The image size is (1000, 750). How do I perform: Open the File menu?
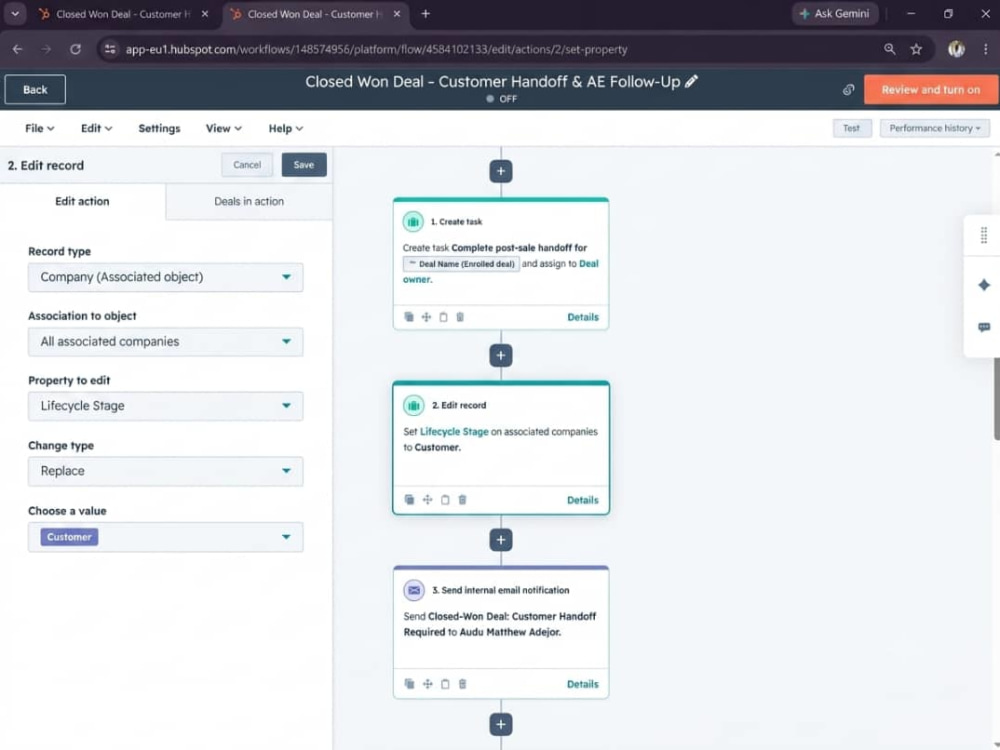tap(40, 128)
